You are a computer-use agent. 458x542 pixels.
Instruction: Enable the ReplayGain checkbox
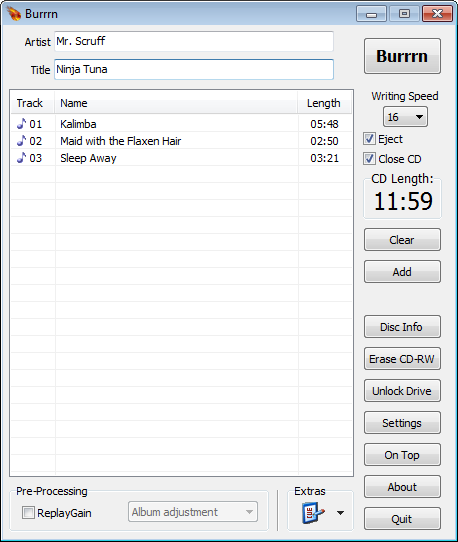tap(28, 513)
